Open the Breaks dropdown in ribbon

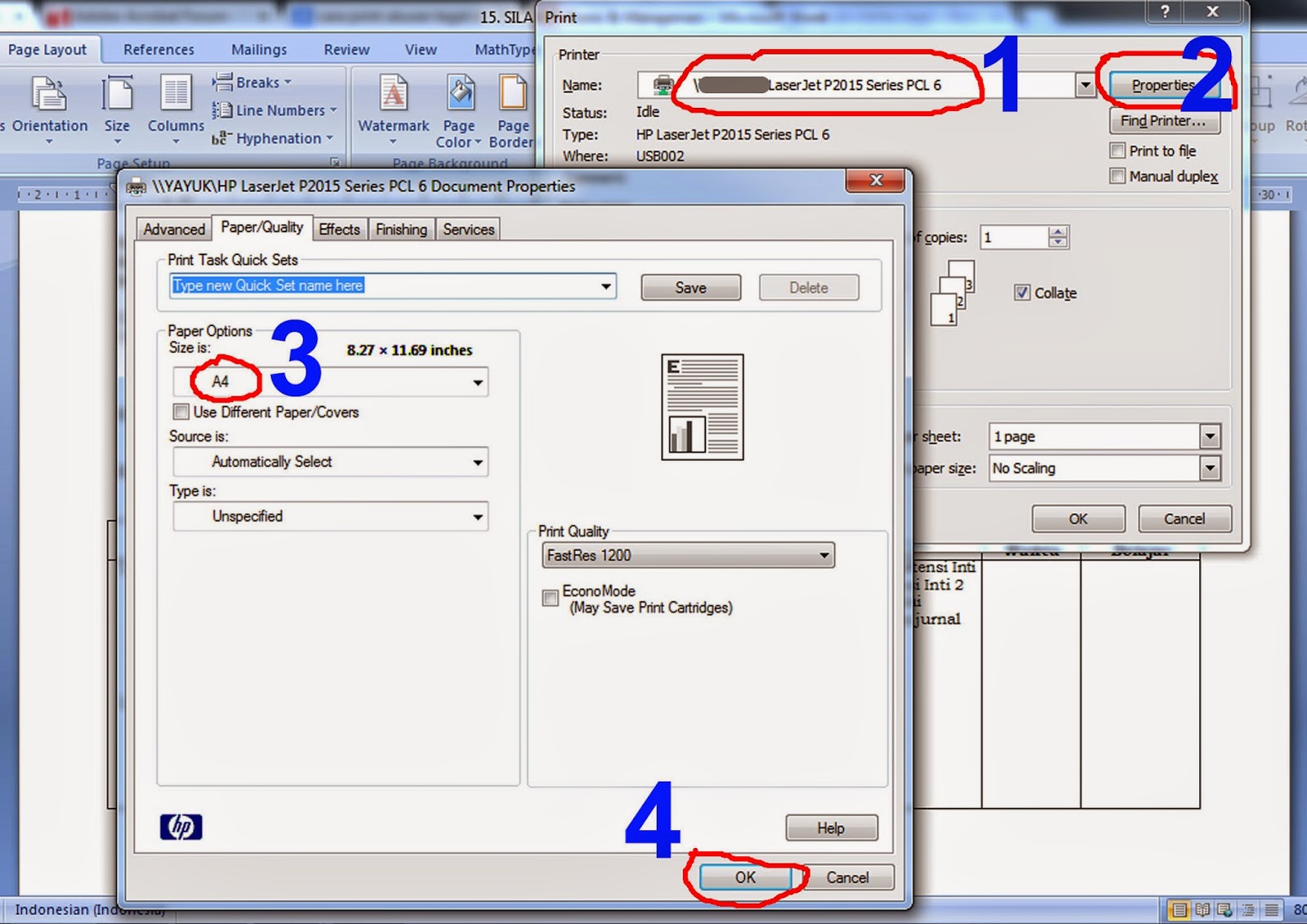252,83
